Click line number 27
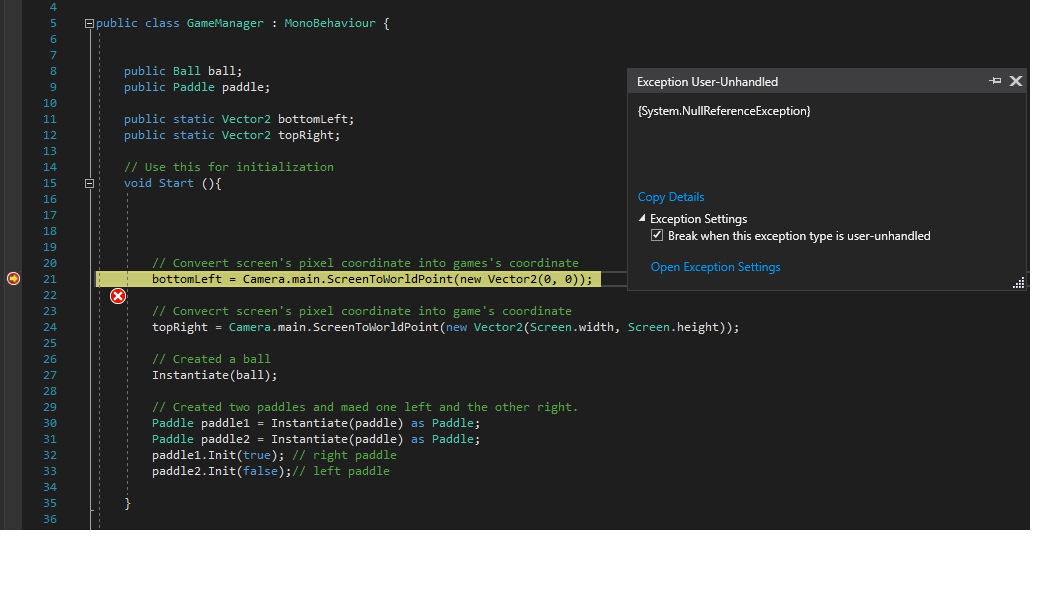 pyautogui.click(x=49, y=375)
